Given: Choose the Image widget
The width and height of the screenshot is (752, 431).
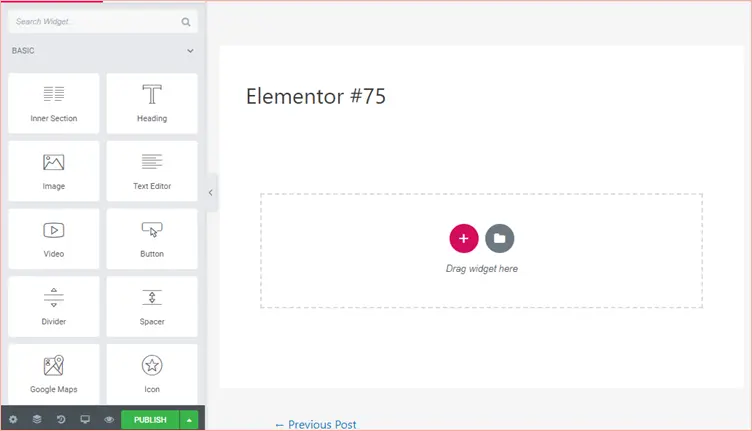Looking at the screenshot, I should click(54, 170).
